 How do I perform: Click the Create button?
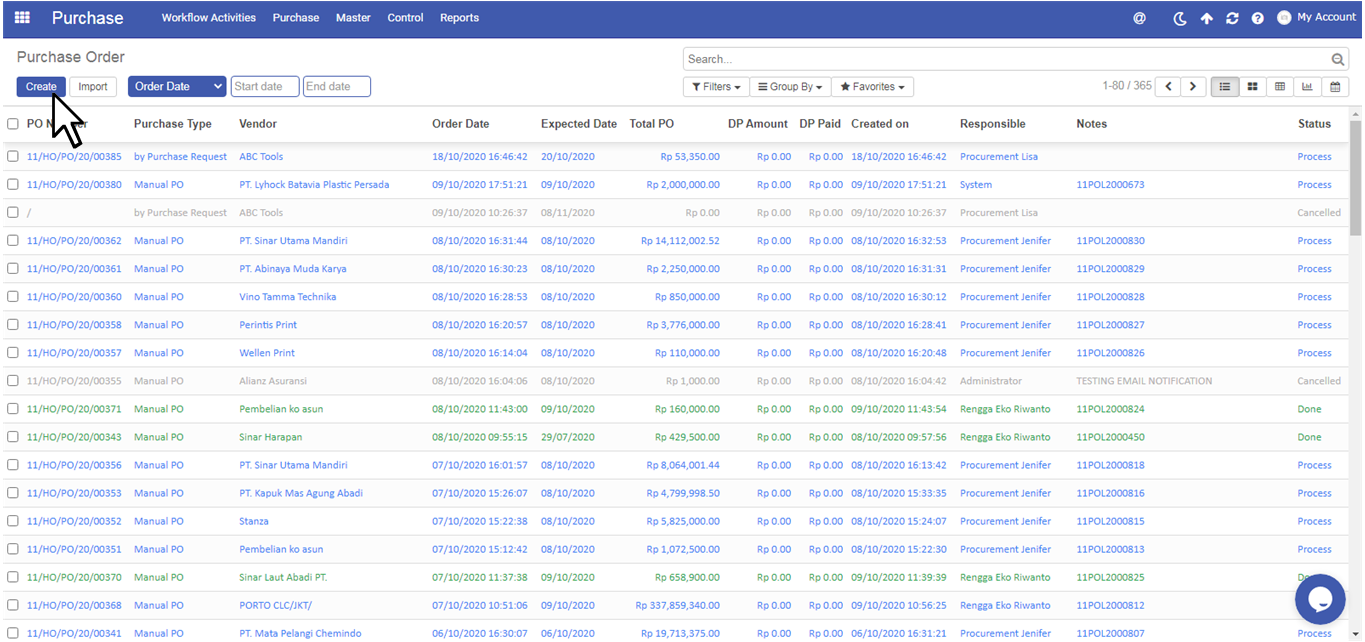41,87
